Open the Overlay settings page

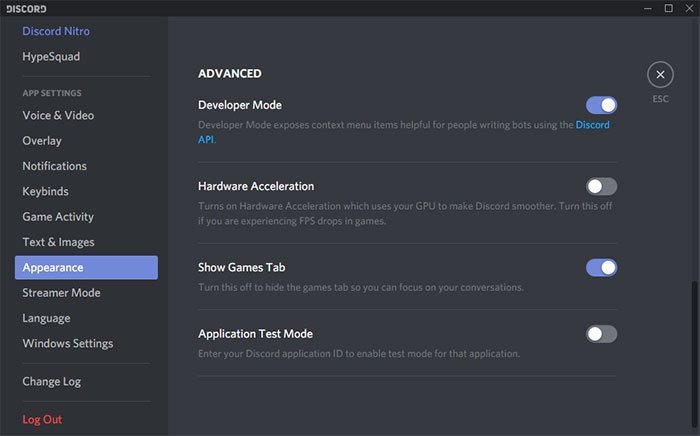(x=42, y=141)
